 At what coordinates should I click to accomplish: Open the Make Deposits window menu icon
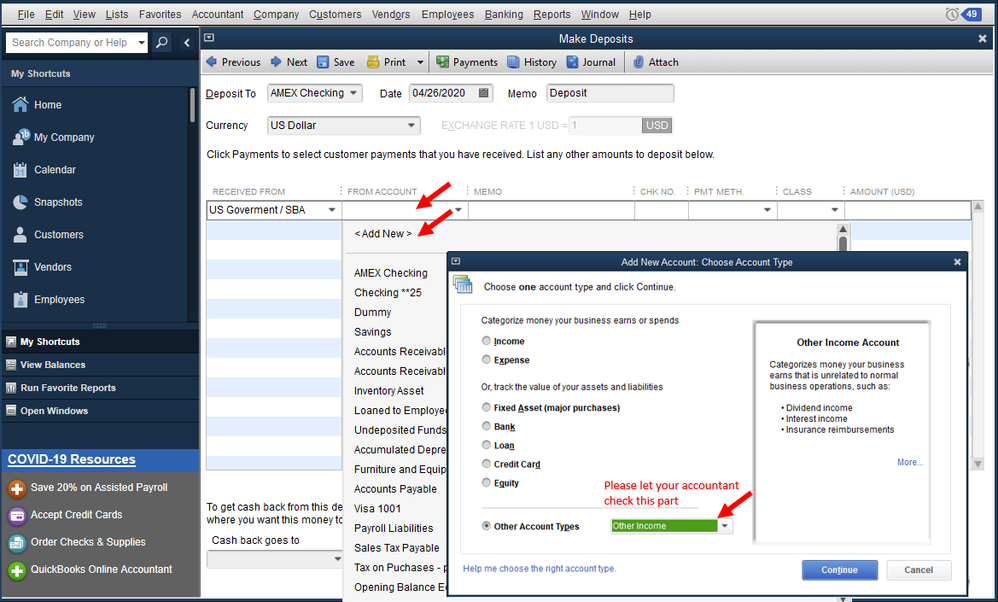(209, 38)
